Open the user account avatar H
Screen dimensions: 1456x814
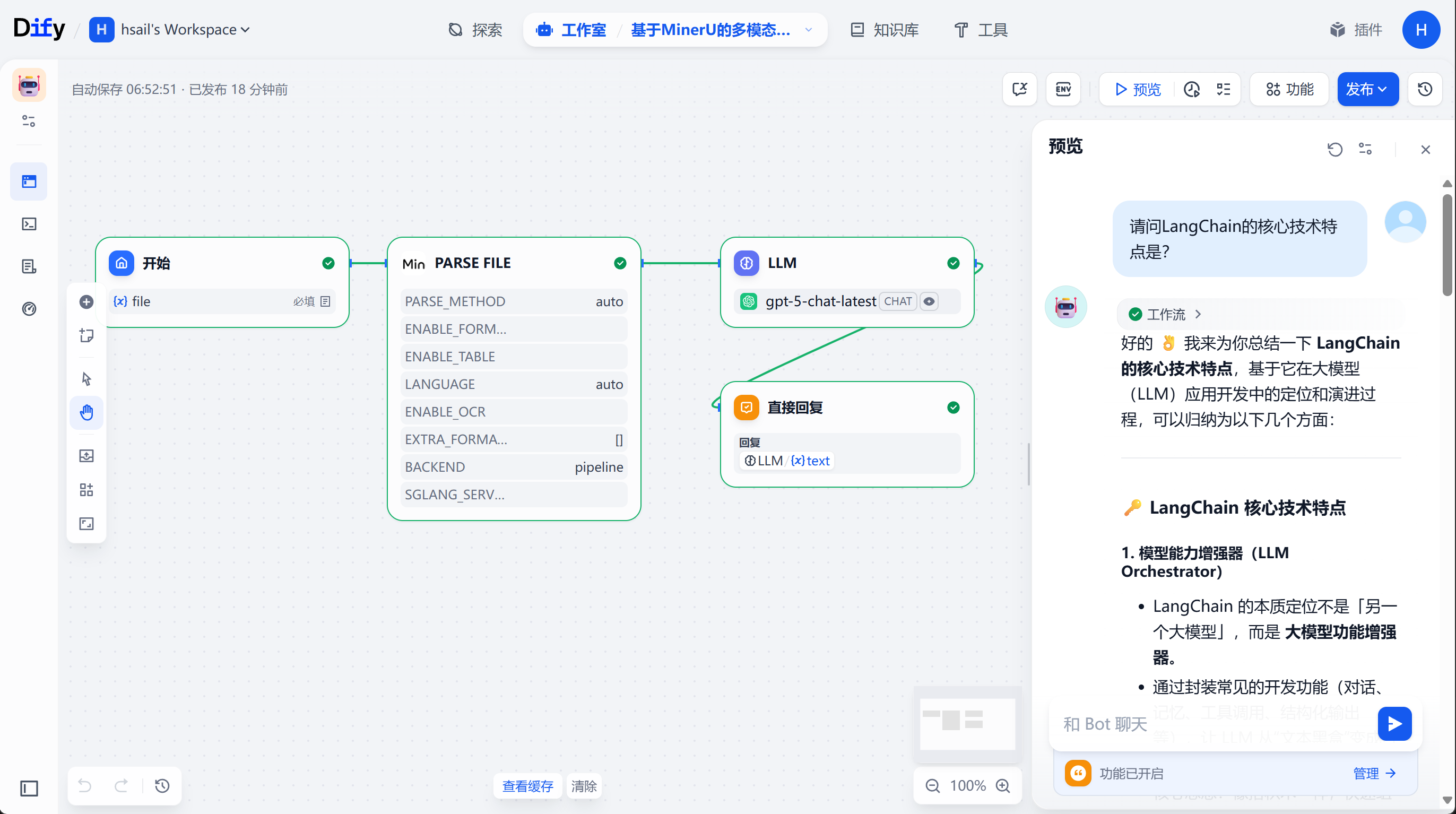point(1421,29)
